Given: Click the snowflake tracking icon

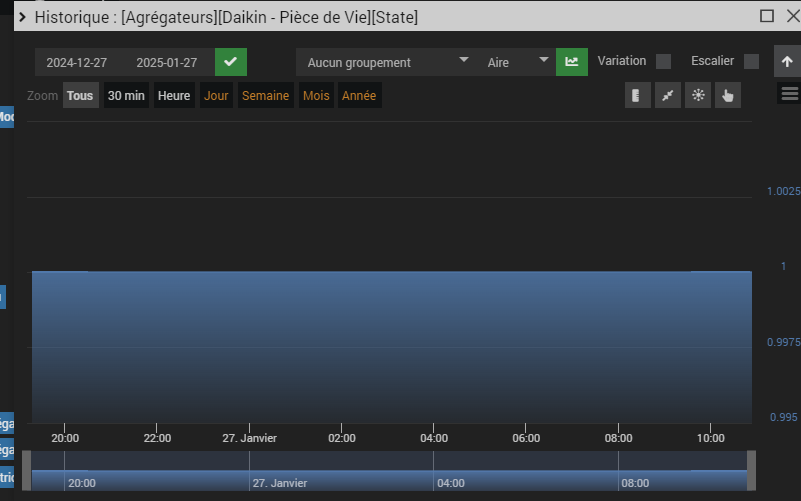Looking at the screenshot, I should tap(698, 96).
